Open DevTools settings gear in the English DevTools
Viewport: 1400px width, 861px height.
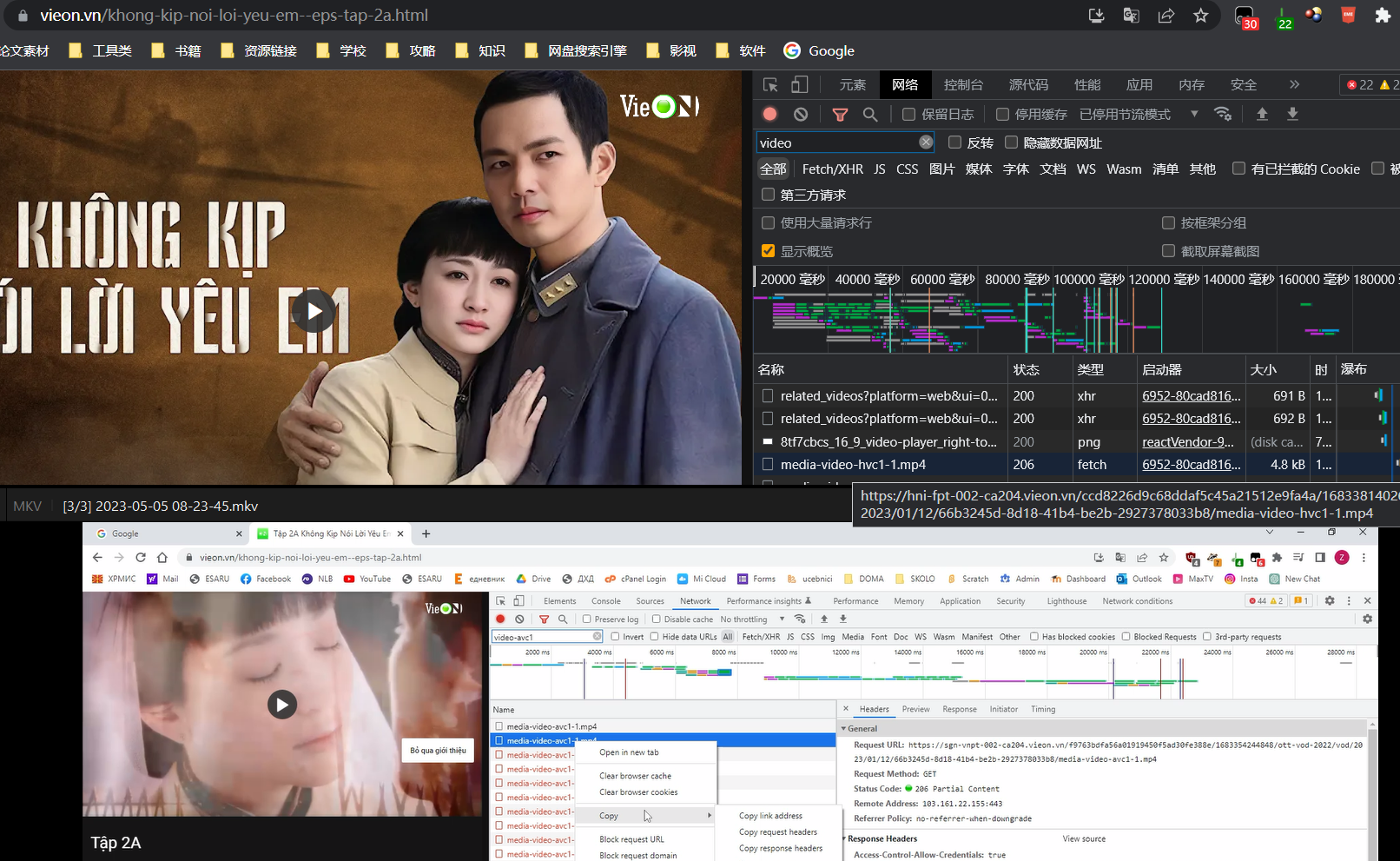pos(1329,600)
